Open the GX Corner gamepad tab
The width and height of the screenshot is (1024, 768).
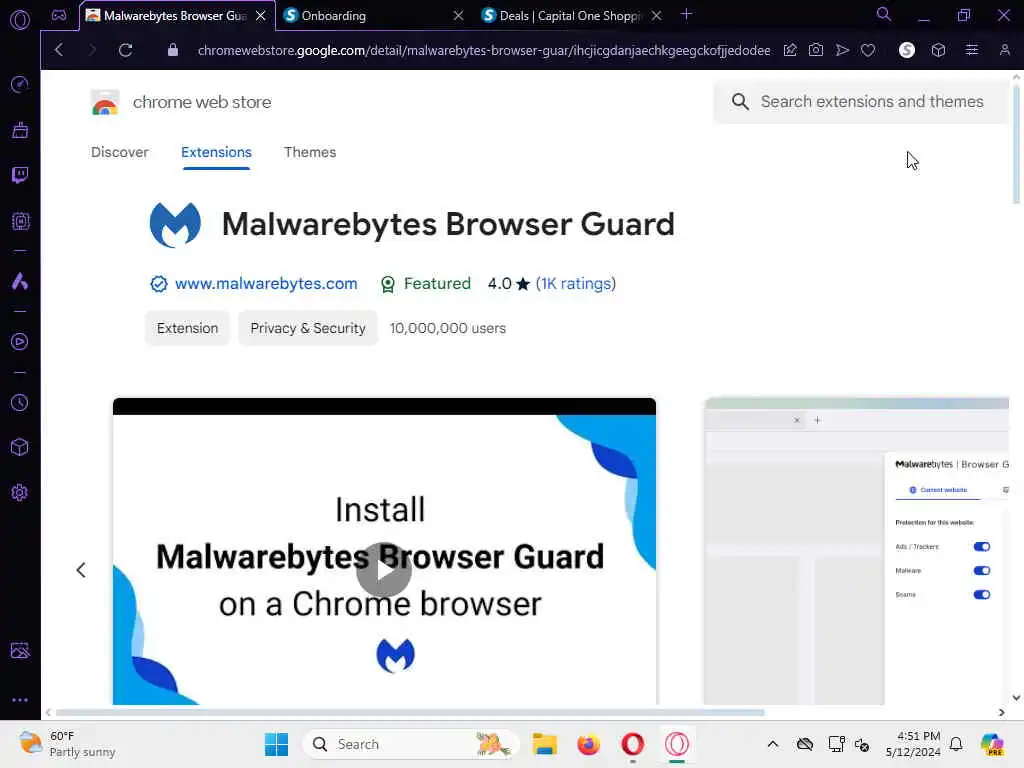click(59, 15)
